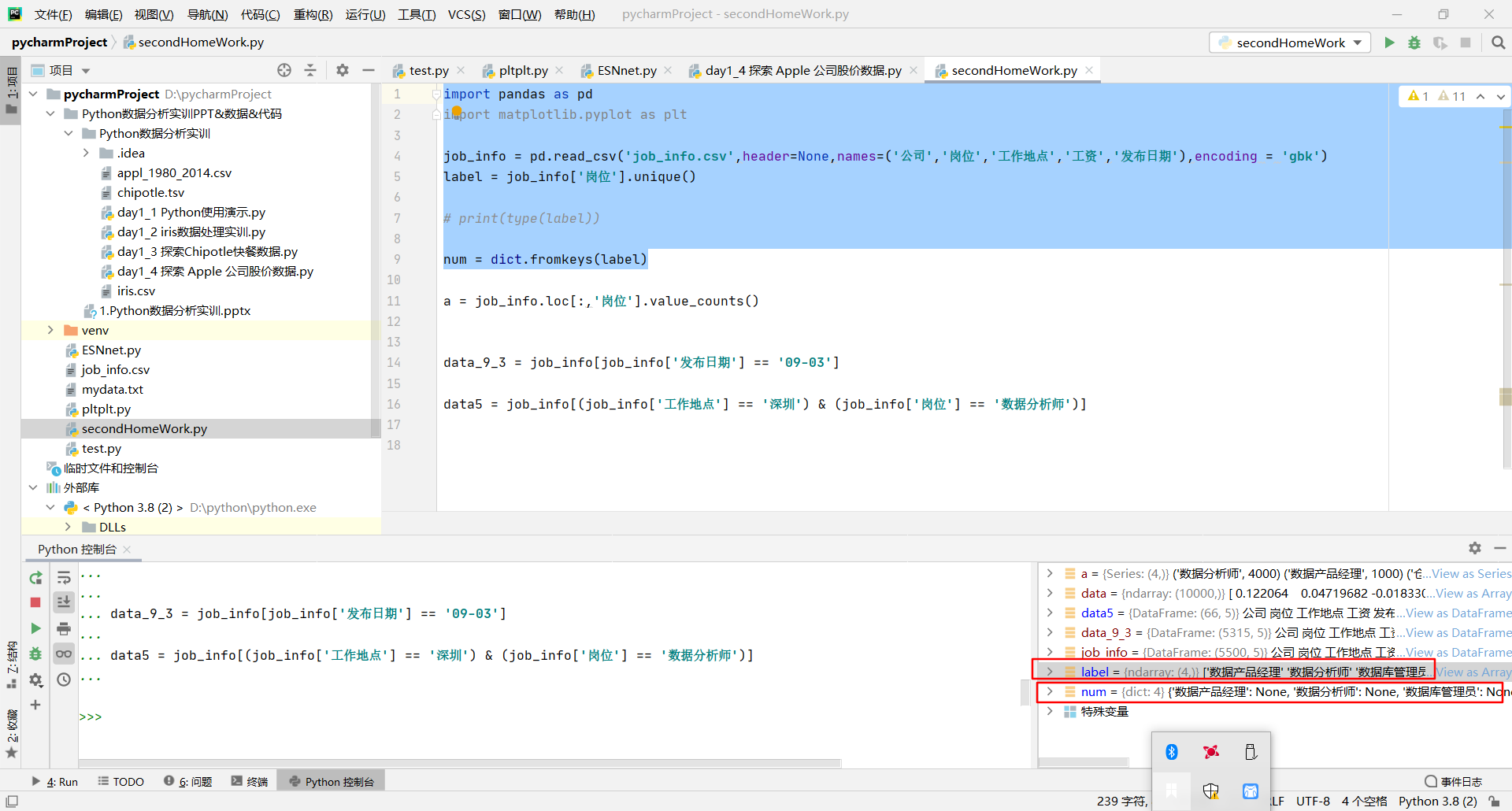Jump to the previous highlighted error arrow

pyautogui.click(x=1480, y=96)
